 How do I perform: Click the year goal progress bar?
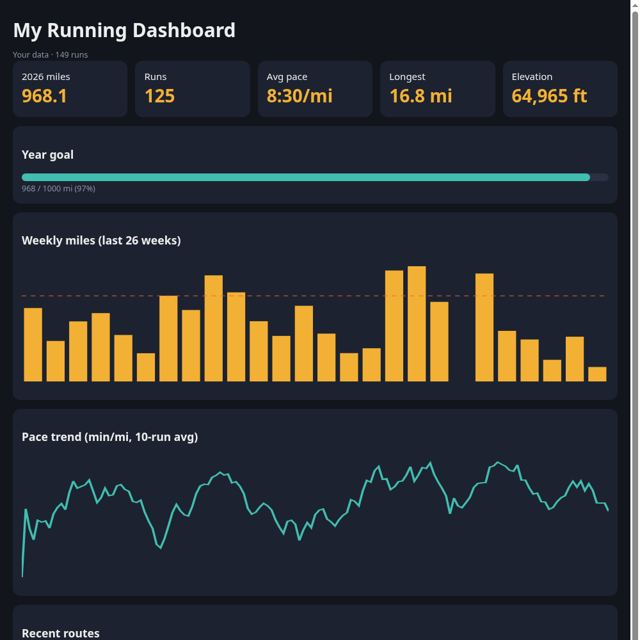pyautogui.click(x=315, y=177)
